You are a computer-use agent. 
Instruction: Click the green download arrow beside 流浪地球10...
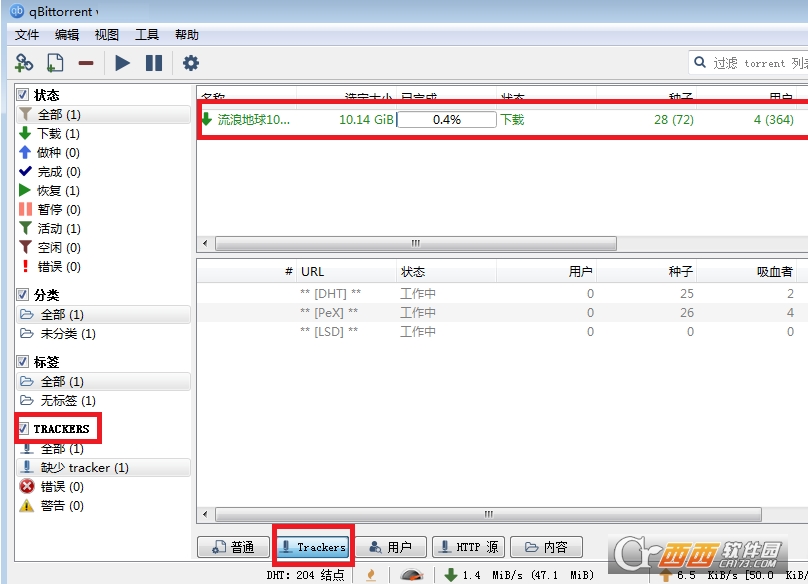coord(207,119)
